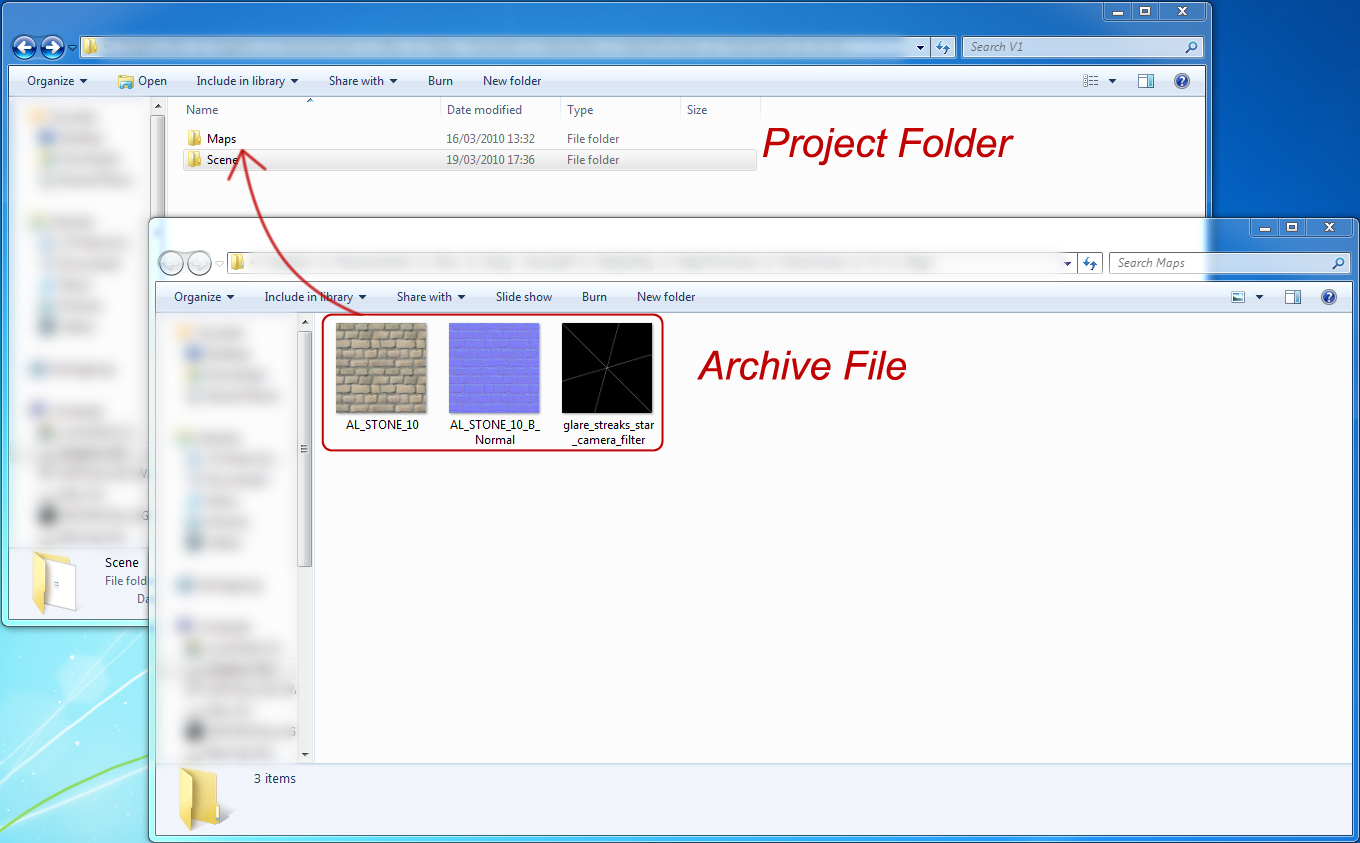Viewport: 1360px width, 843px height.
Task: Open Include in library dropdown in back window
Action: [x=247, y=81]
